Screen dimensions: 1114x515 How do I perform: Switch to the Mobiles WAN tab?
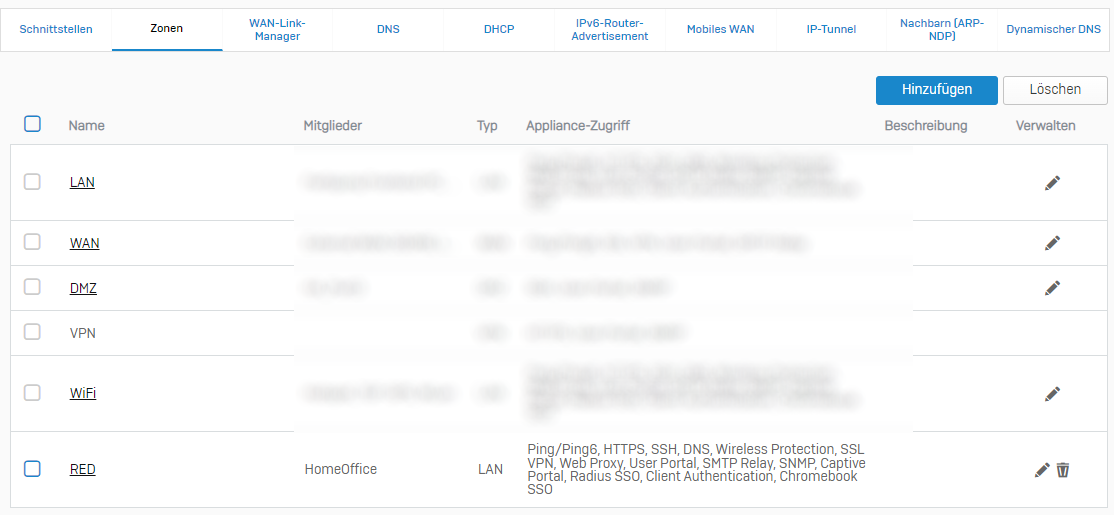[x=720, y=30]
